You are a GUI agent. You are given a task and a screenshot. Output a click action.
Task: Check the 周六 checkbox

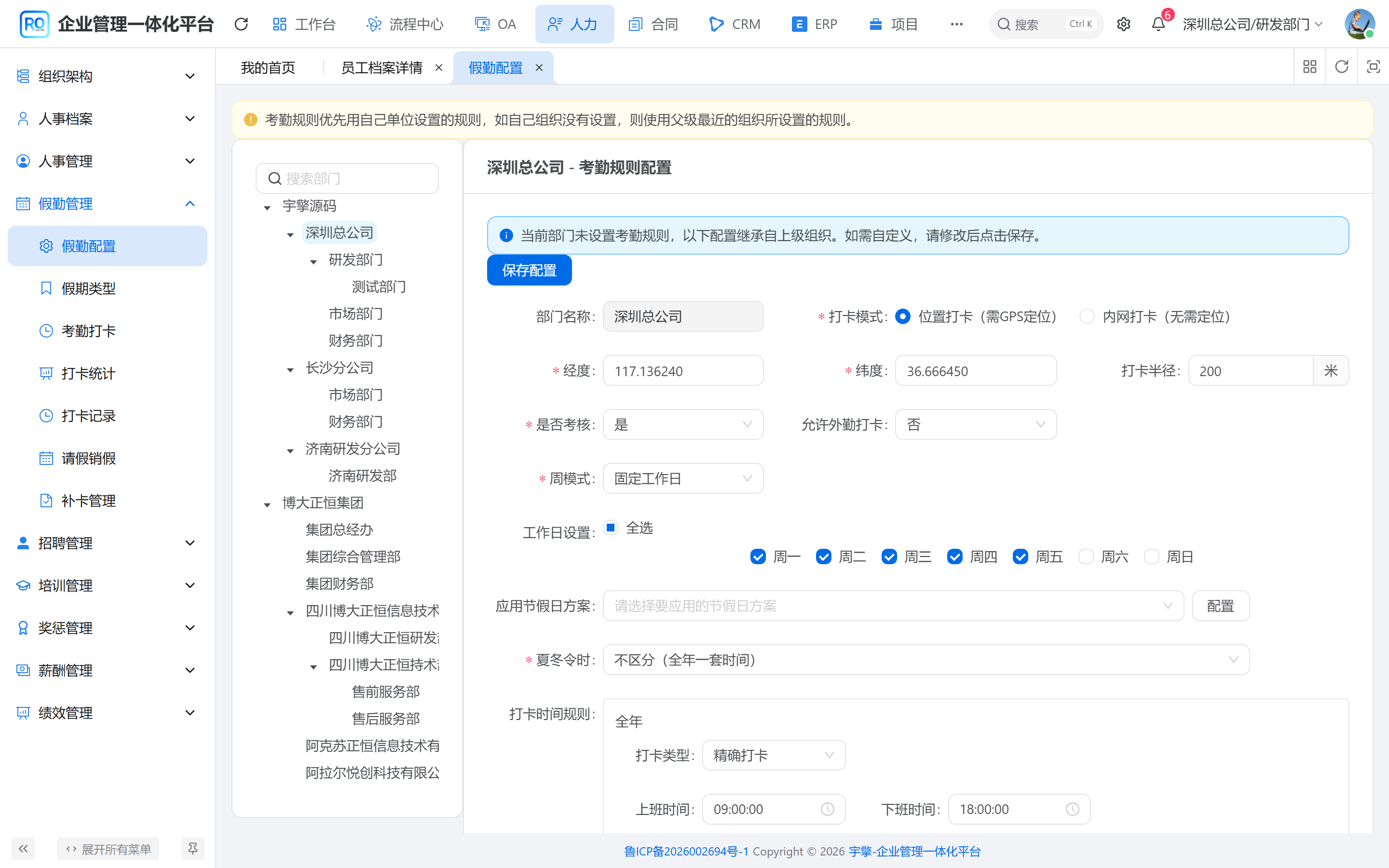tap(1085, 556)
